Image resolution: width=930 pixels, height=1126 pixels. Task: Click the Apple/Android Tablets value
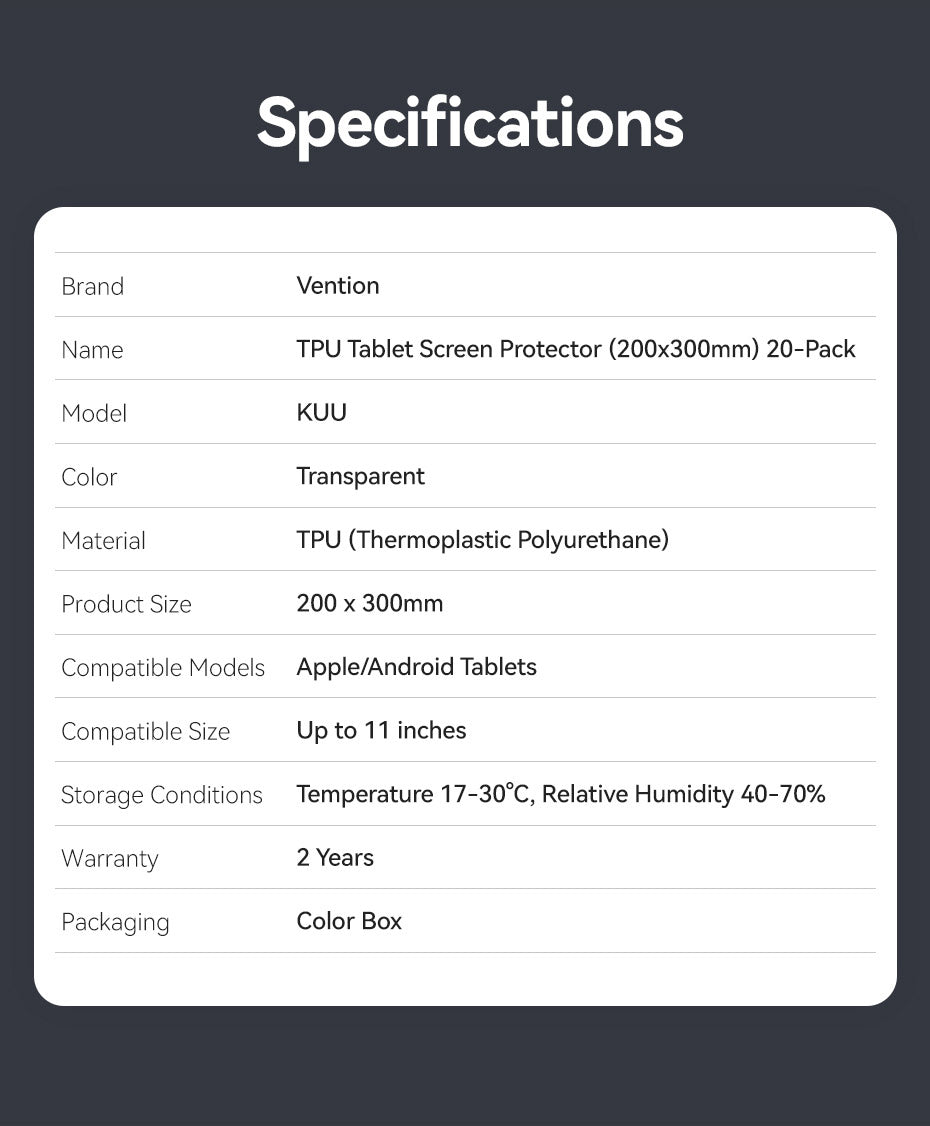417,667
